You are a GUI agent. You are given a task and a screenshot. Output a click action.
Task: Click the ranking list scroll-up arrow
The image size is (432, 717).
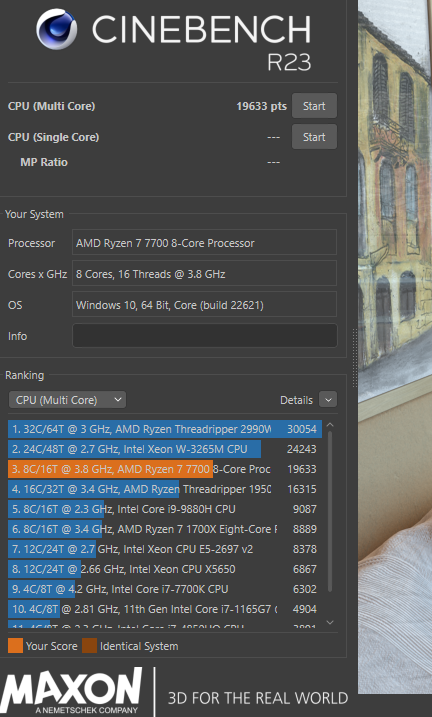pyautogui.click(x=330, y=425)
